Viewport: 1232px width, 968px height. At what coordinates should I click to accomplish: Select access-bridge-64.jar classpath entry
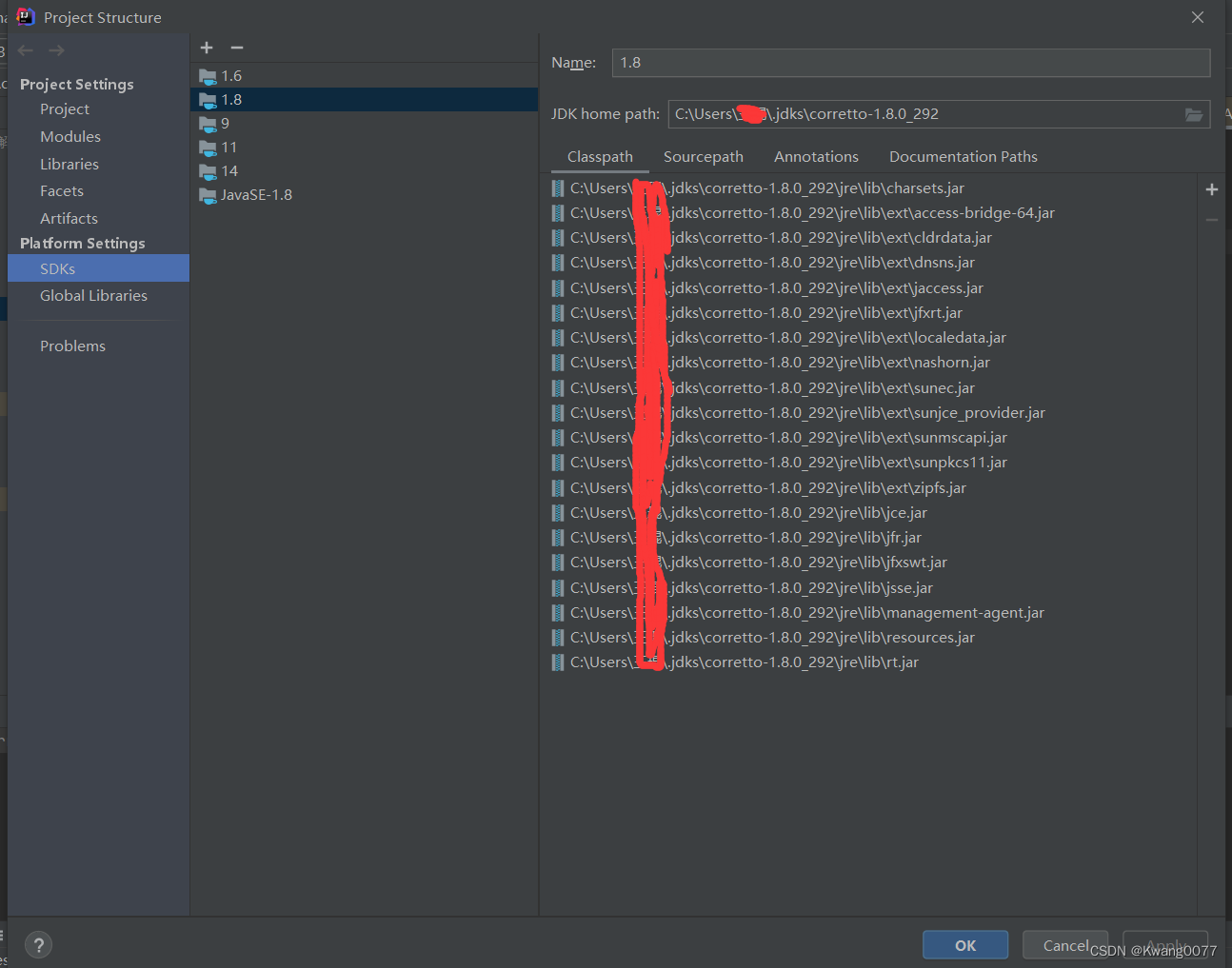coord(873,213)
